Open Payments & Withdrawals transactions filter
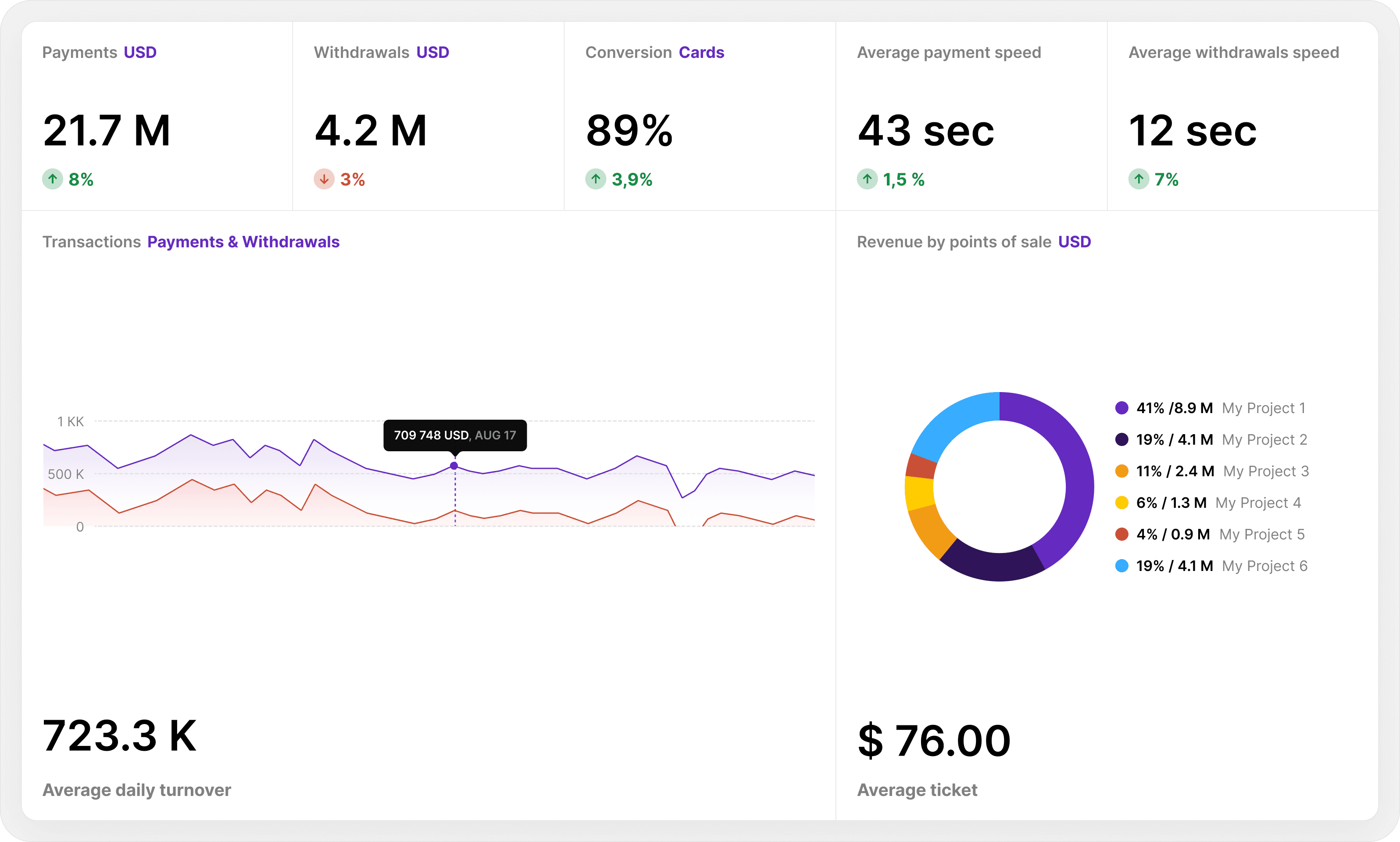The height and width of the screenshot is (842, 1400). point(243,242)
